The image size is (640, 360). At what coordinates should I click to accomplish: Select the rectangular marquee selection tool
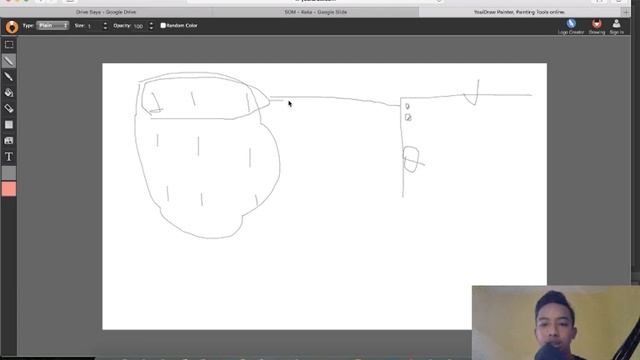9,44
